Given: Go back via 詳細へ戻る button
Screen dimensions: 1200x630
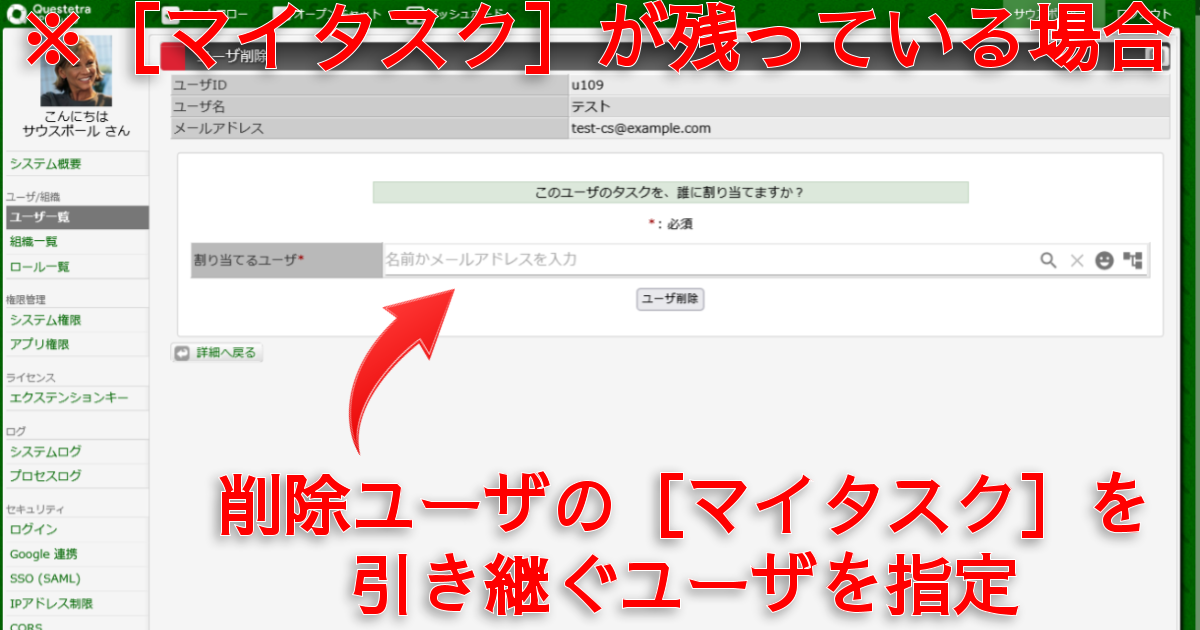Looking at the screenshot, I should coord(217,353).
